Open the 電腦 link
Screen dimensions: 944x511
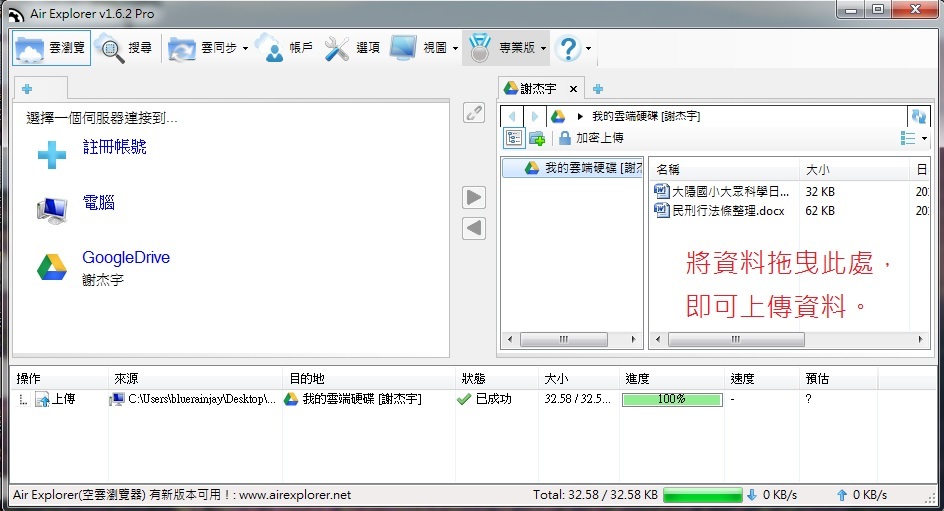coord(98,202)
